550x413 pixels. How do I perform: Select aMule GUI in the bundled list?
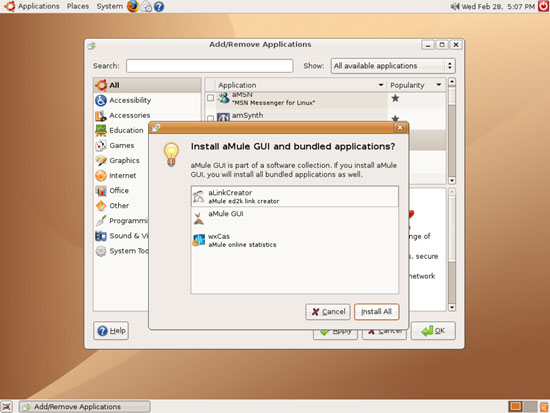295,218
